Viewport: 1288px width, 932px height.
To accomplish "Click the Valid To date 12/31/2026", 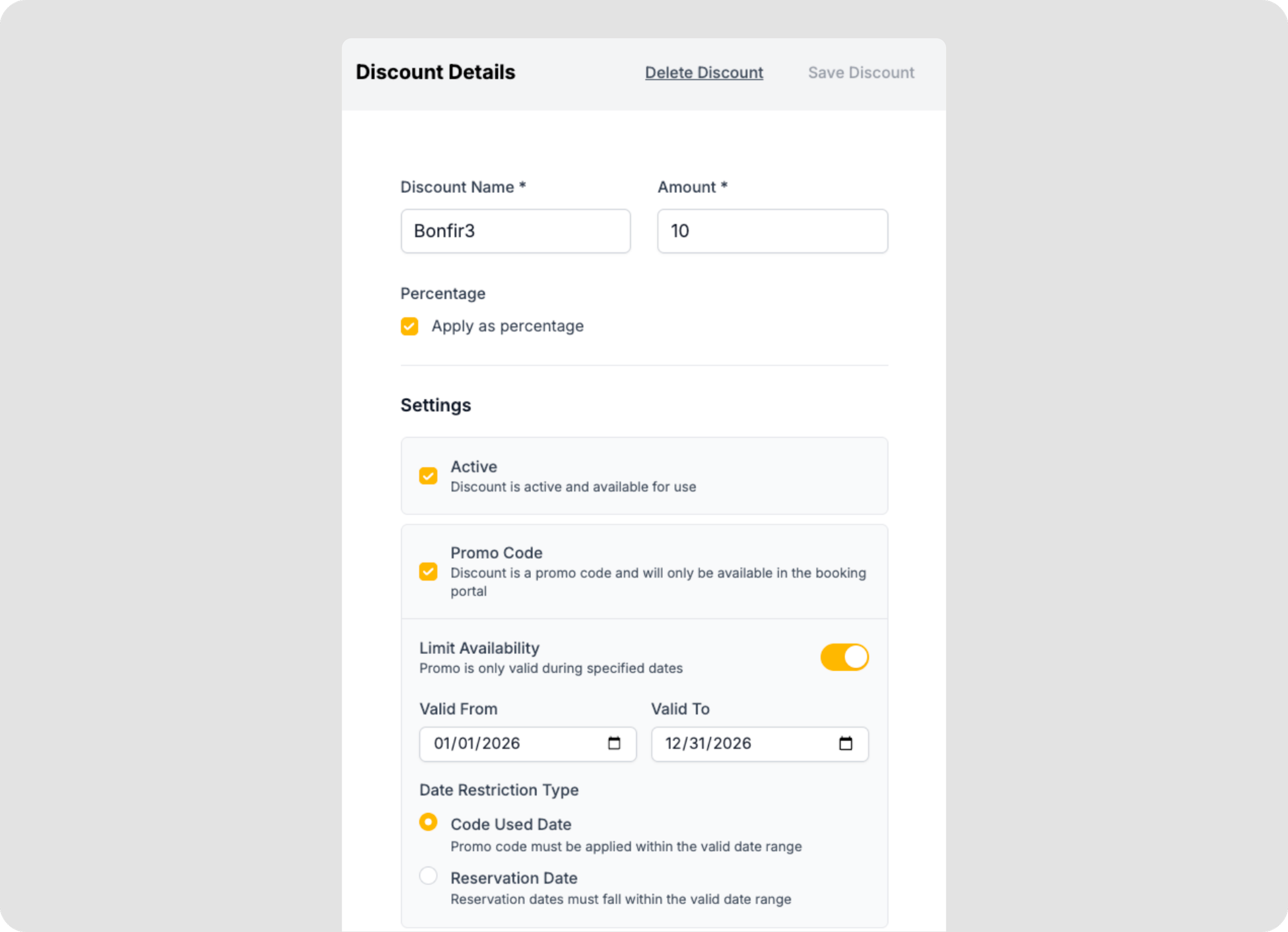I will (708, 743).
